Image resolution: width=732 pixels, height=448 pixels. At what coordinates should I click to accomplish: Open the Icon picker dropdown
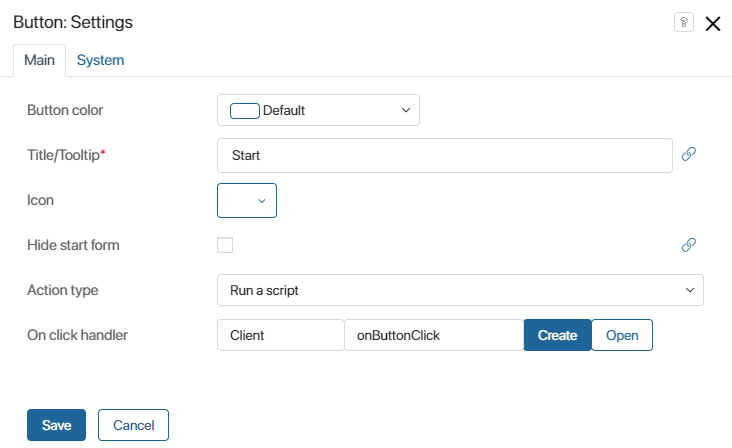click(247, 200)
